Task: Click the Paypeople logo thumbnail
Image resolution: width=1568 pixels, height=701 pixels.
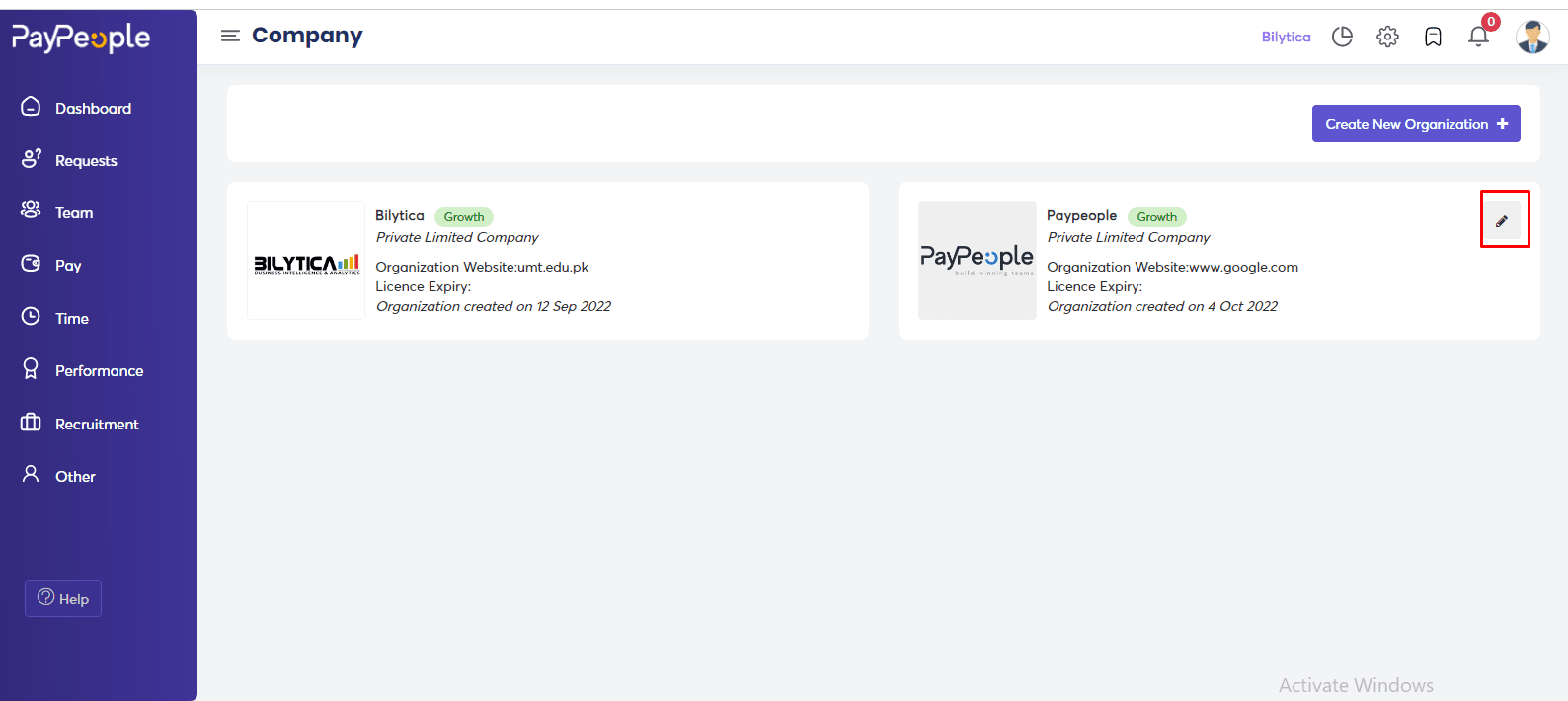Action: 978,261
